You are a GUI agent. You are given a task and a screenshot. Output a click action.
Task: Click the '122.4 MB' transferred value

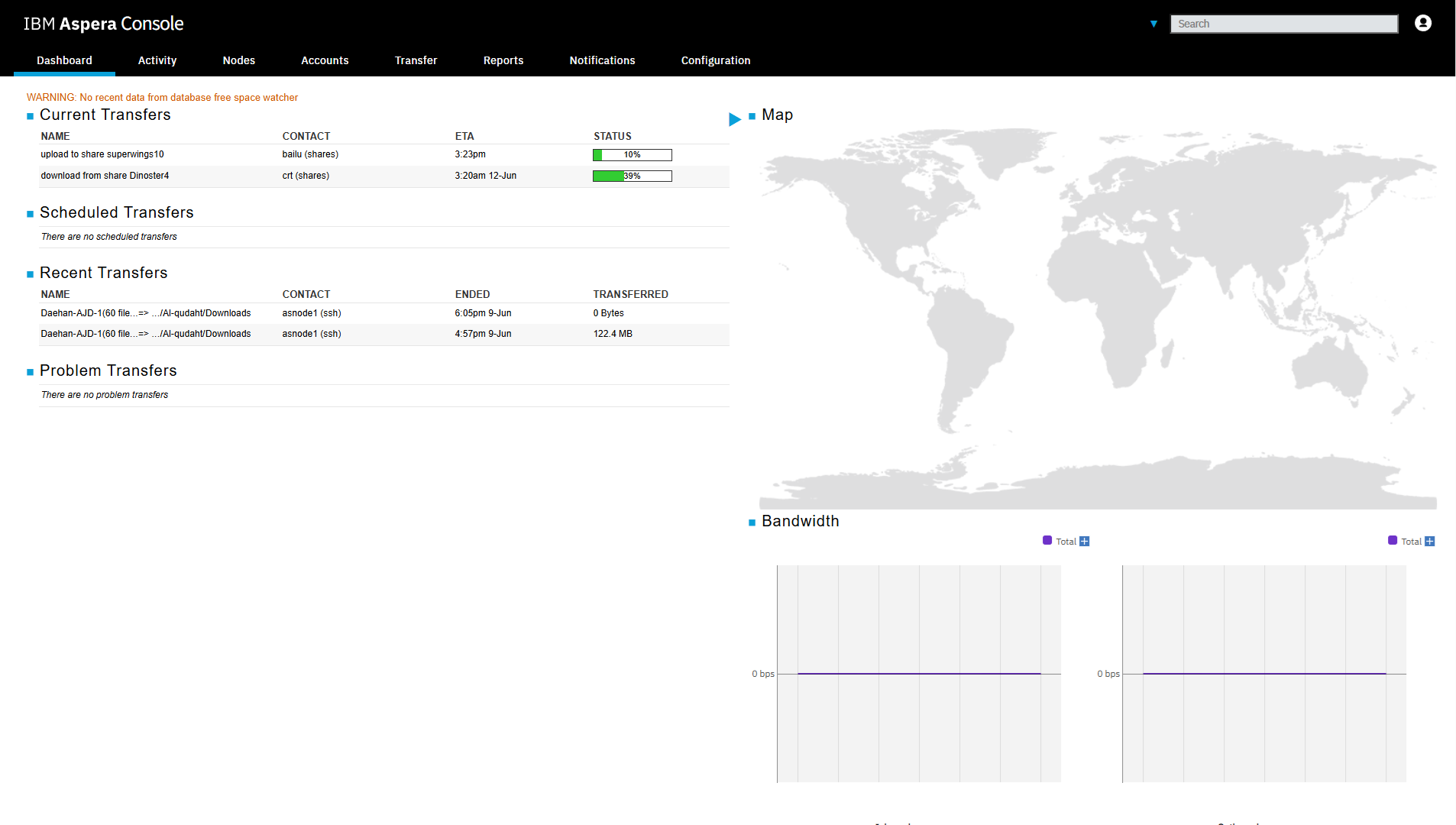[x=613, y=334]
